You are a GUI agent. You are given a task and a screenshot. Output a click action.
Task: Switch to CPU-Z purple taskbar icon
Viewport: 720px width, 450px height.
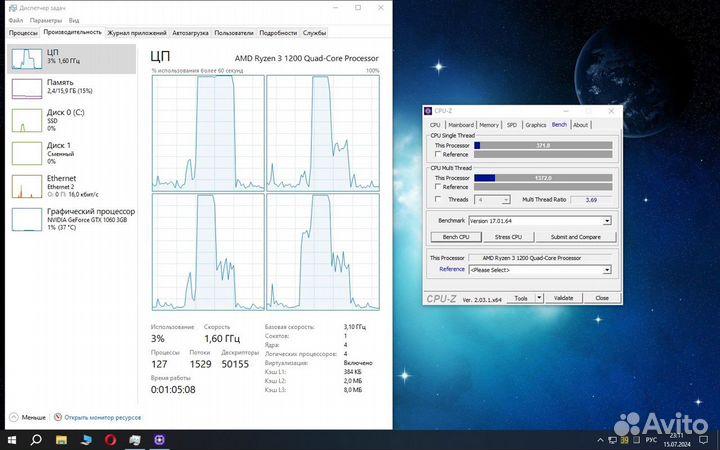tap(159, 439)
